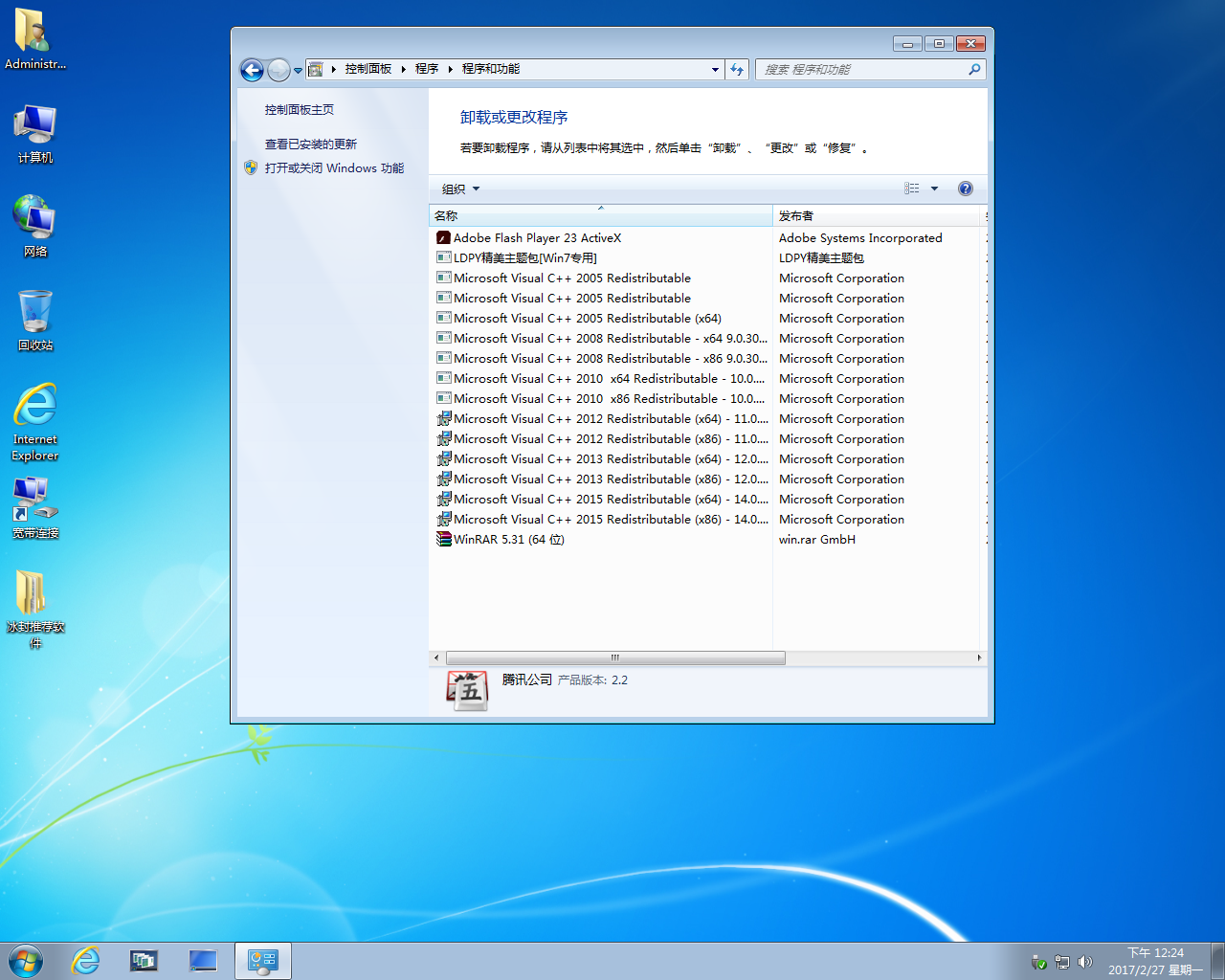Launch Internet Explorer from the desktop
The image size is (1225, 980).
[34, 421]
